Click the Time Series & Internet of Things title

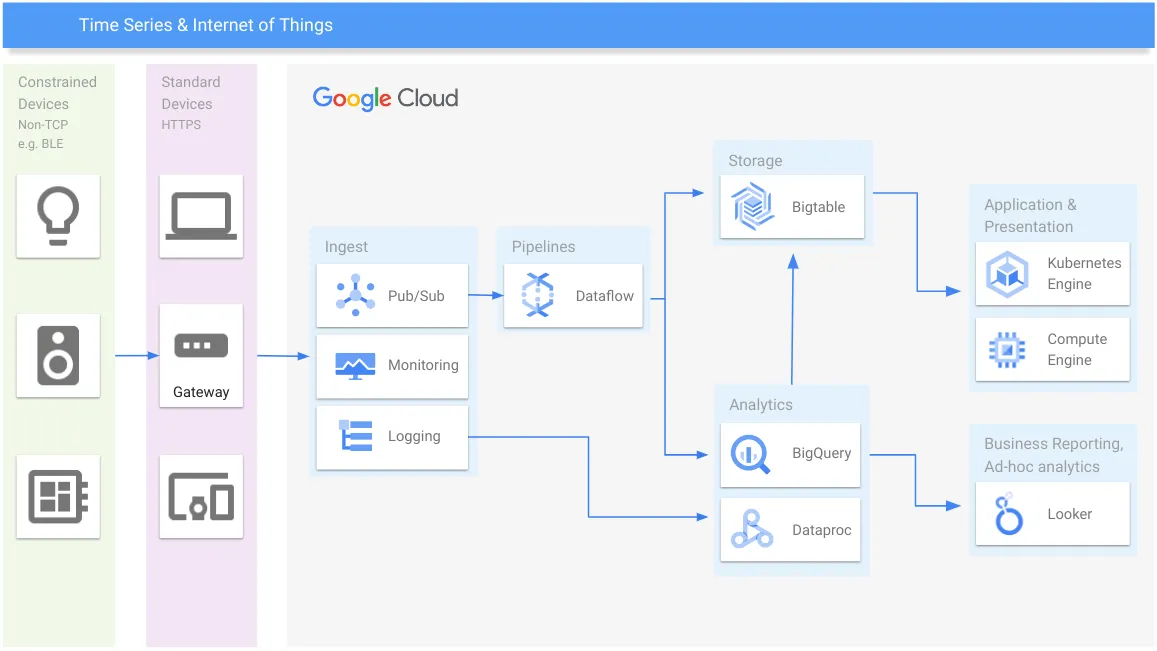[x=206, y=25]
